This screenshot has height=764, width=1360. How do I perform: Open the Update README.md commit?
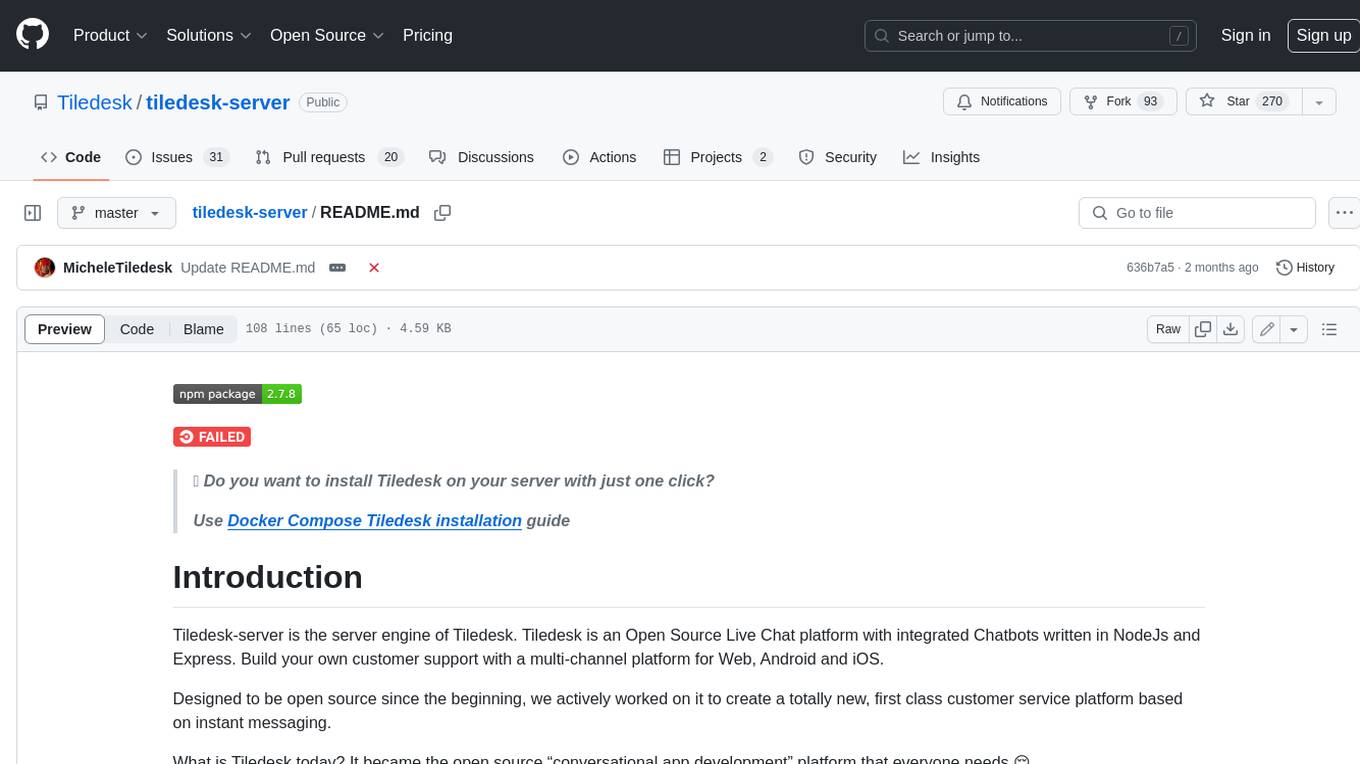(248, 268)
